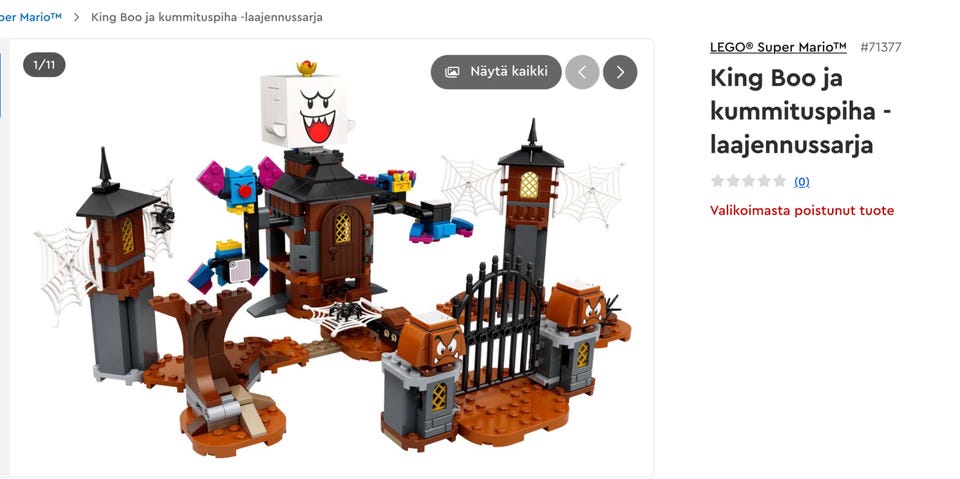
Task: Click the Valikoimasta poistunut tuote status text
Action: 802,211
